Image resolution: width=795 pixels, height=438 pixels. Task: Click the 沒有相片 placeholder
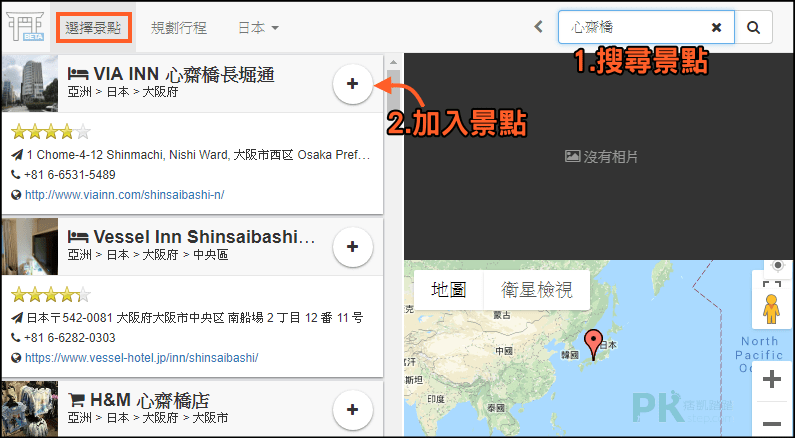click(x=601, y=157)
